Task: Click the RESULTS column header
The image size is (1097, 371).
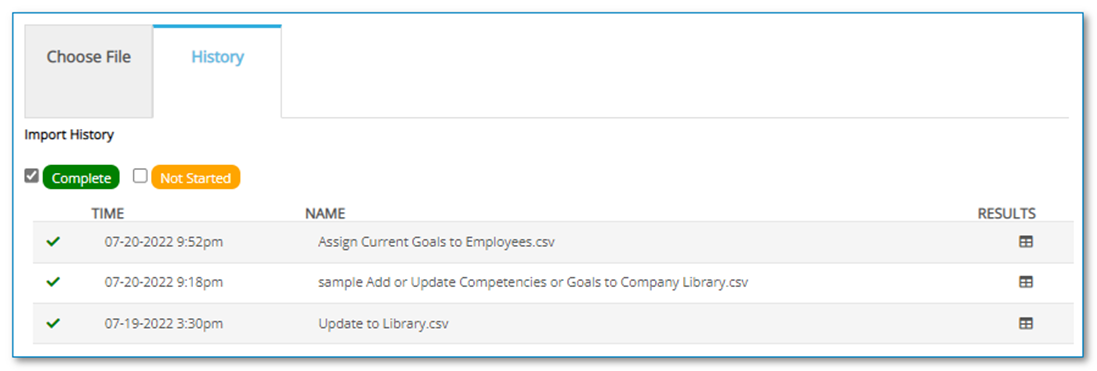Action: pyautogui.click(x=1007, y=213)
